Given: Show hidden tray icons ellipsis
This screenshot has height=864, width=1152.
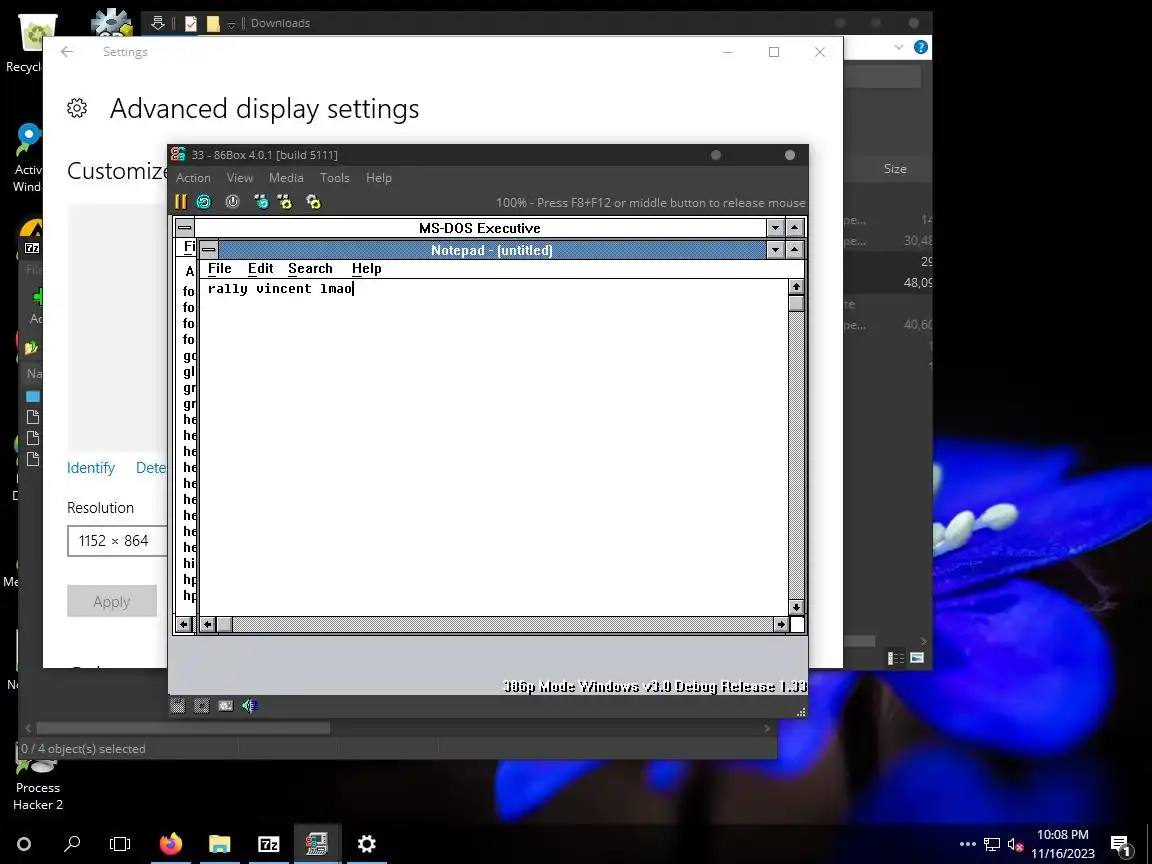Looking at the screenshot, I should pos(968,844).
